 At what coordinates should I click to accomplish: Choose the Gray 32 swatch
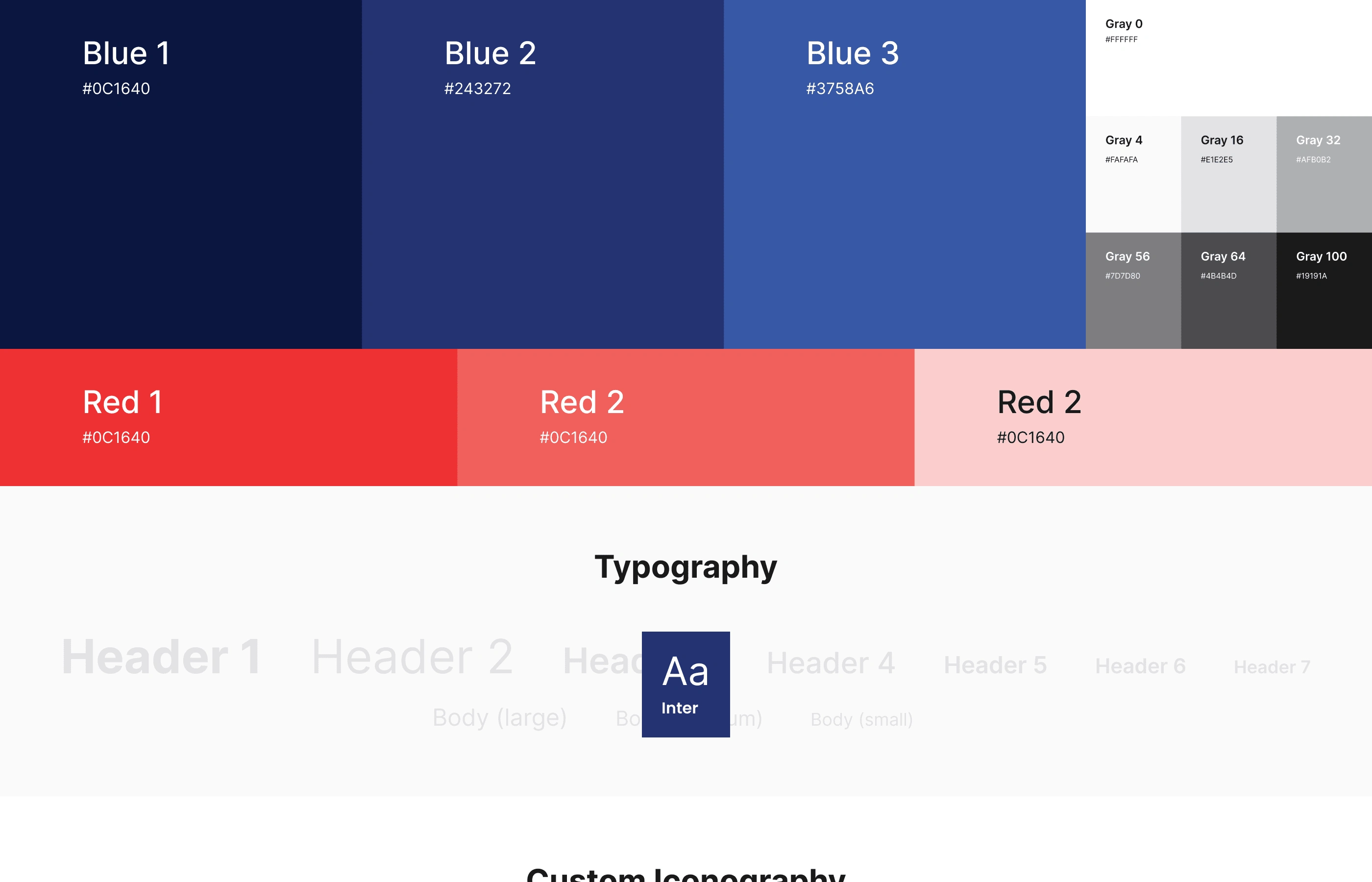[1324, 174]
